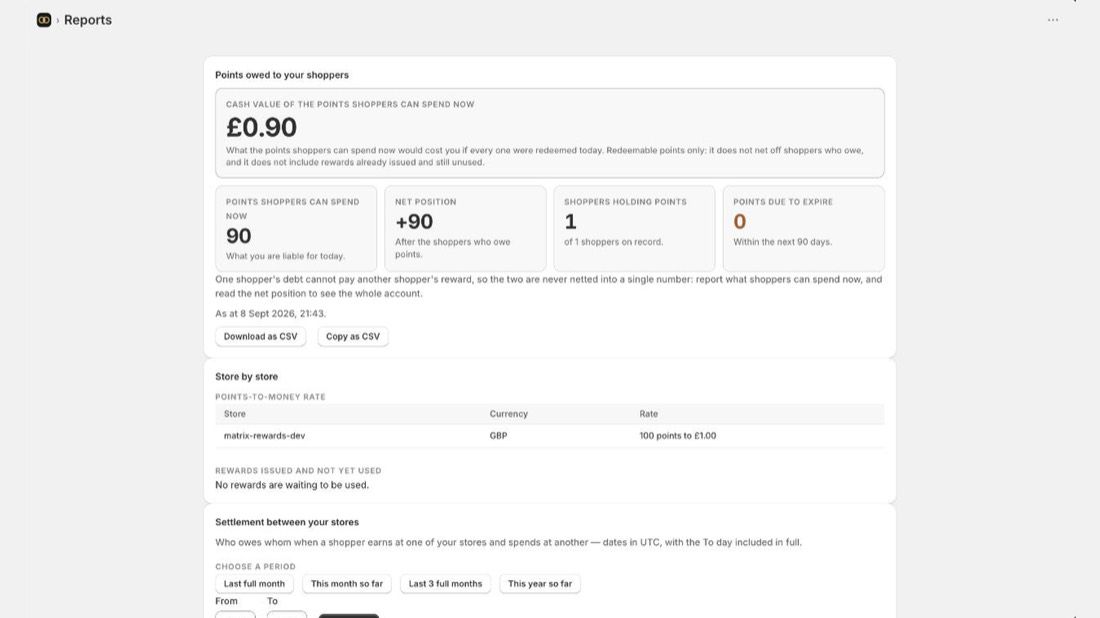Select the Last full month period
The image size is (1100, 618).
pyautogui.click(x=254, y=584)
